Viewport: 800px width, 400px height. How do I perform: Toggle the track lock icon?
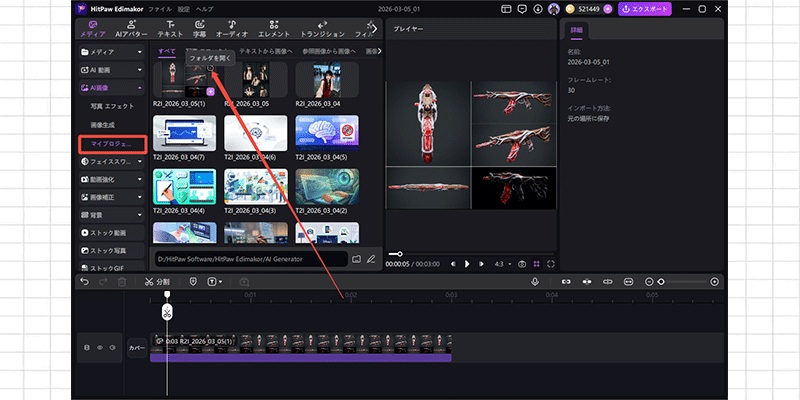87,348
